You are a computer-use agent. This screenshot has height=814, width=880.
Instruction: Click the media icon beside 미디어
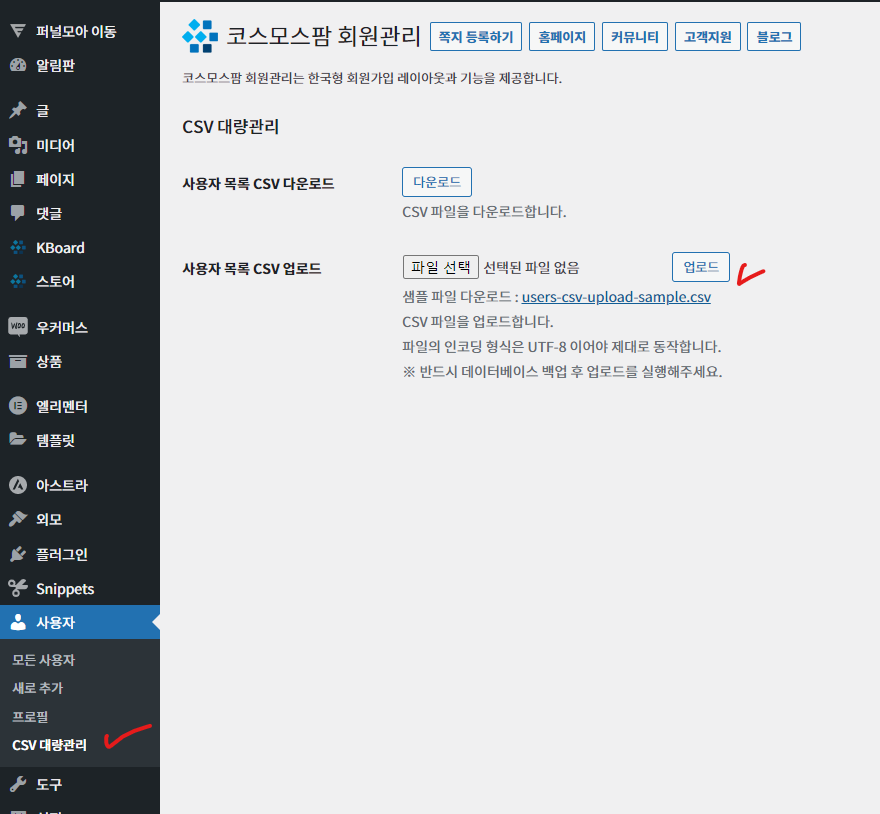pos(18,145)
